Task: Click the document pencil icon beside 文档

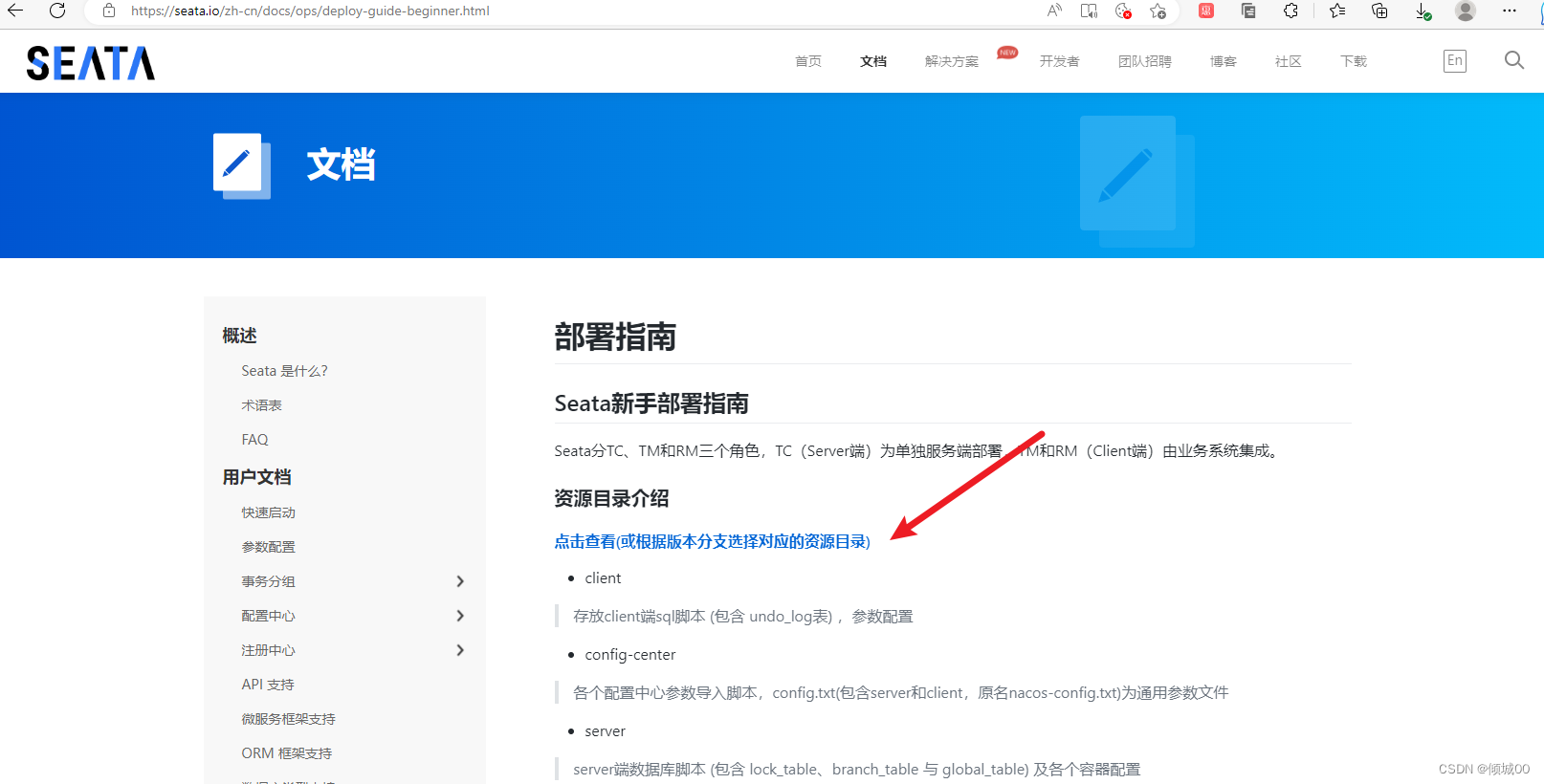Action: tap(242, 165)
